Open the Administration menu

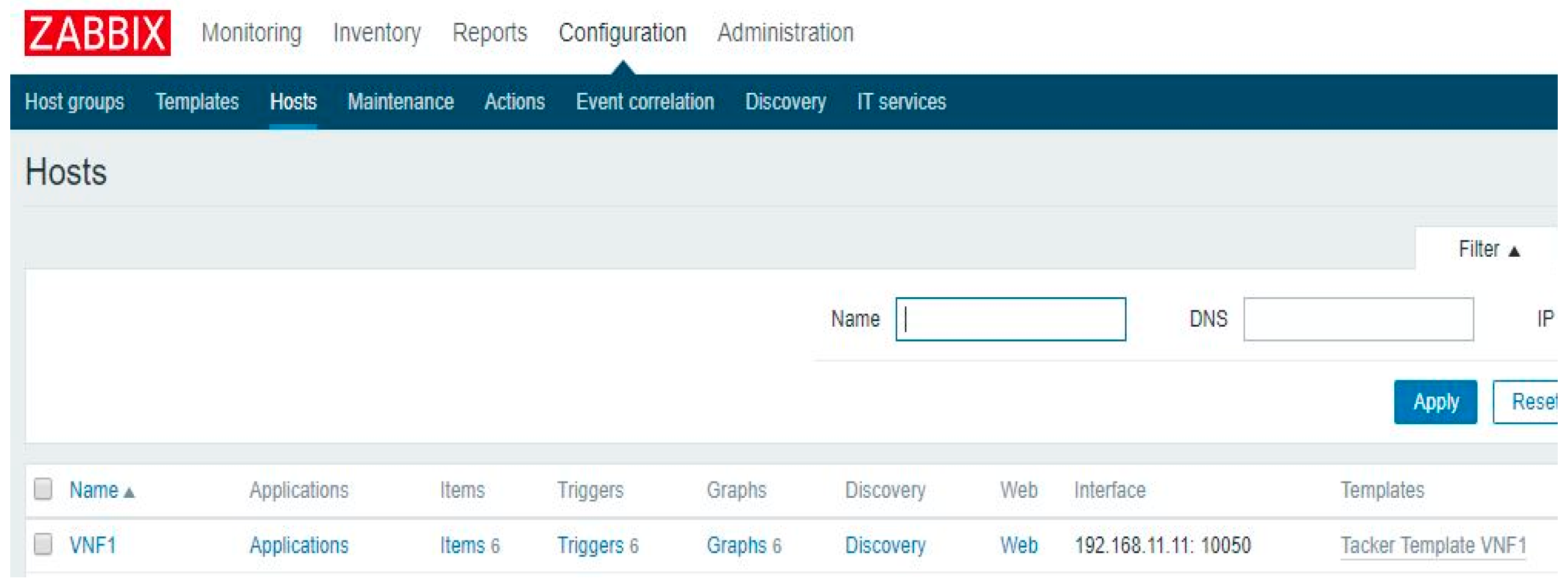(785, 33)
